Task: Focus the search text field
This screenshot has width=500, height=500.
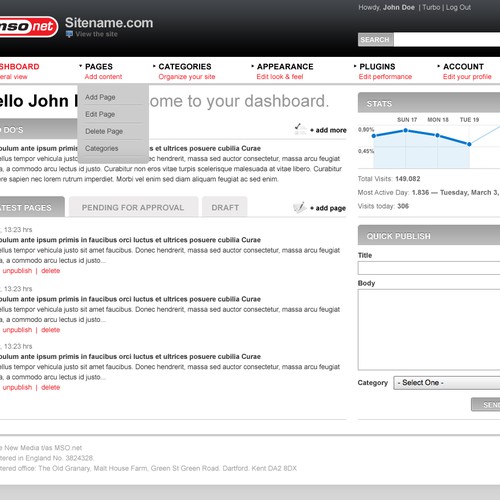Action: point(447,40)
